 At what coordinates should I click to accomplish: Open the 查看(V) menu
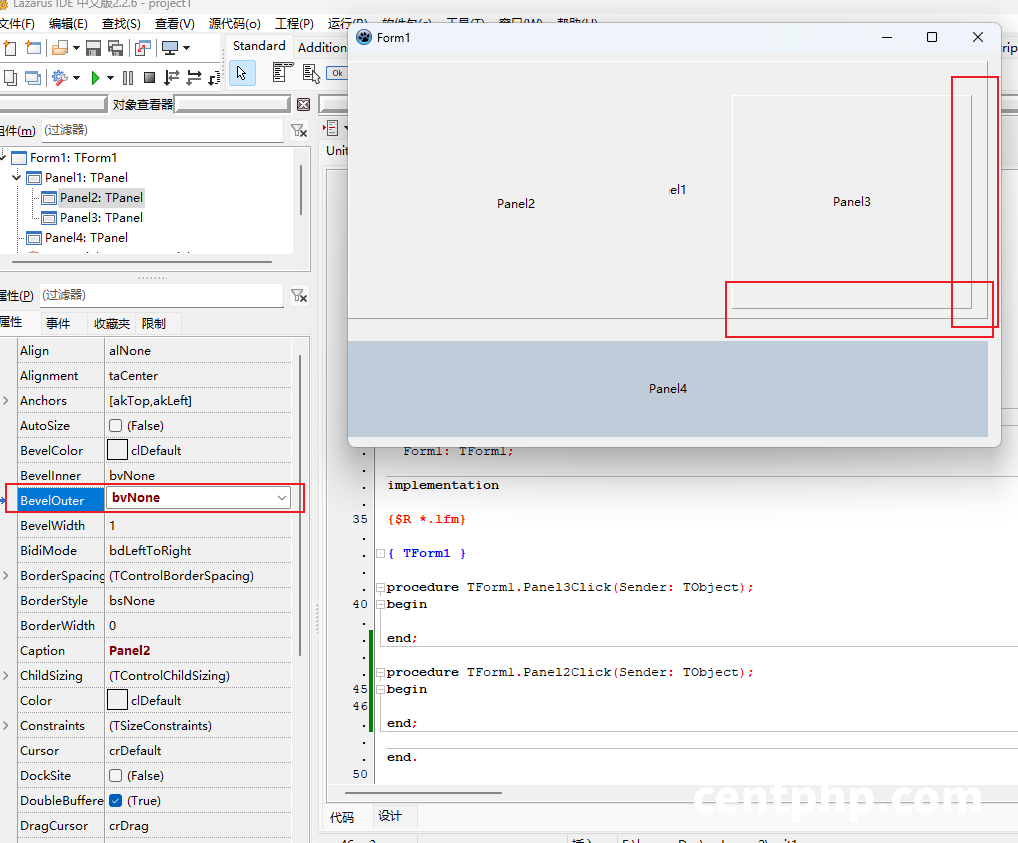[175, 24]
